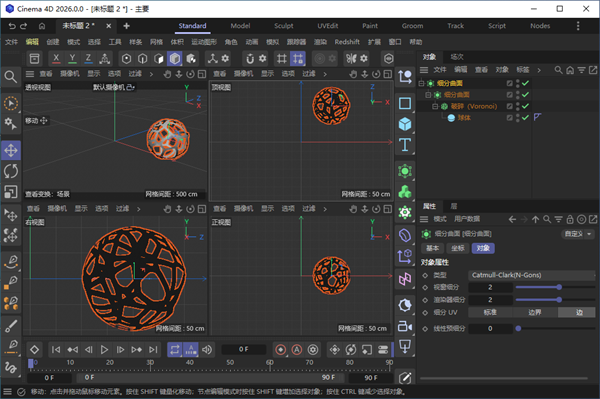Click the Autokeying A icon
The image size is (600, 399).
point(297,350)
